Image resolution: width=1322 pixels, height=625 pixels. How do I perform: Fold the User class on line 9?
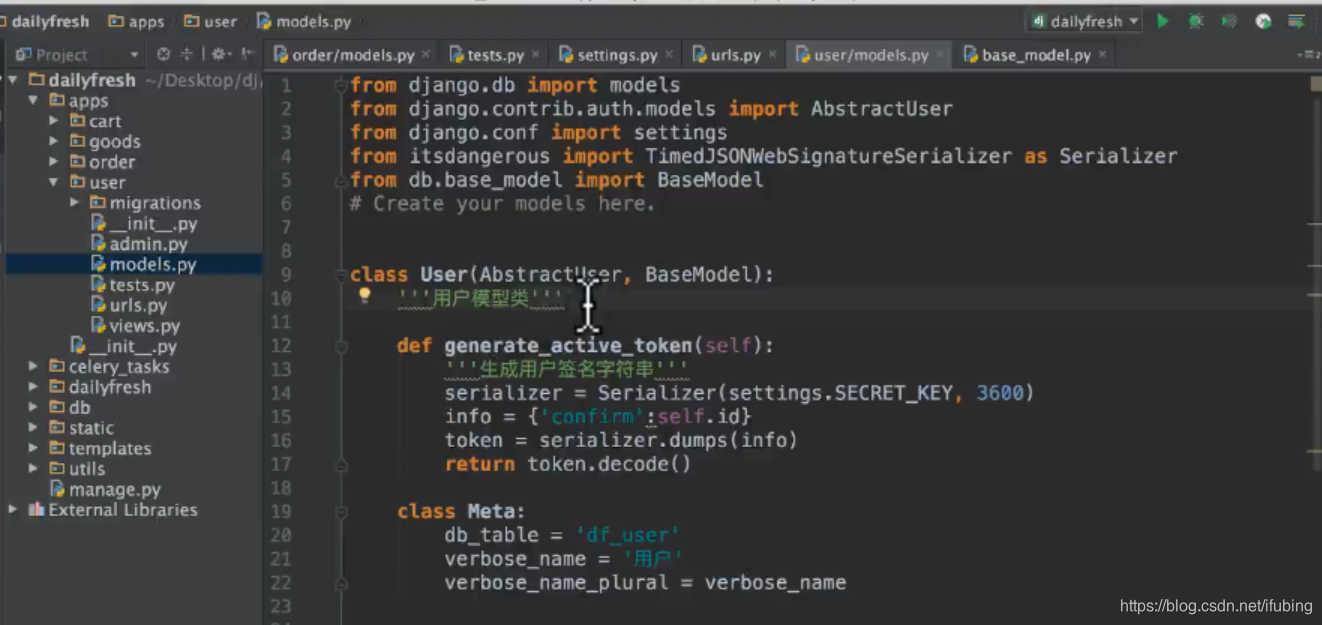coord(341,274)
